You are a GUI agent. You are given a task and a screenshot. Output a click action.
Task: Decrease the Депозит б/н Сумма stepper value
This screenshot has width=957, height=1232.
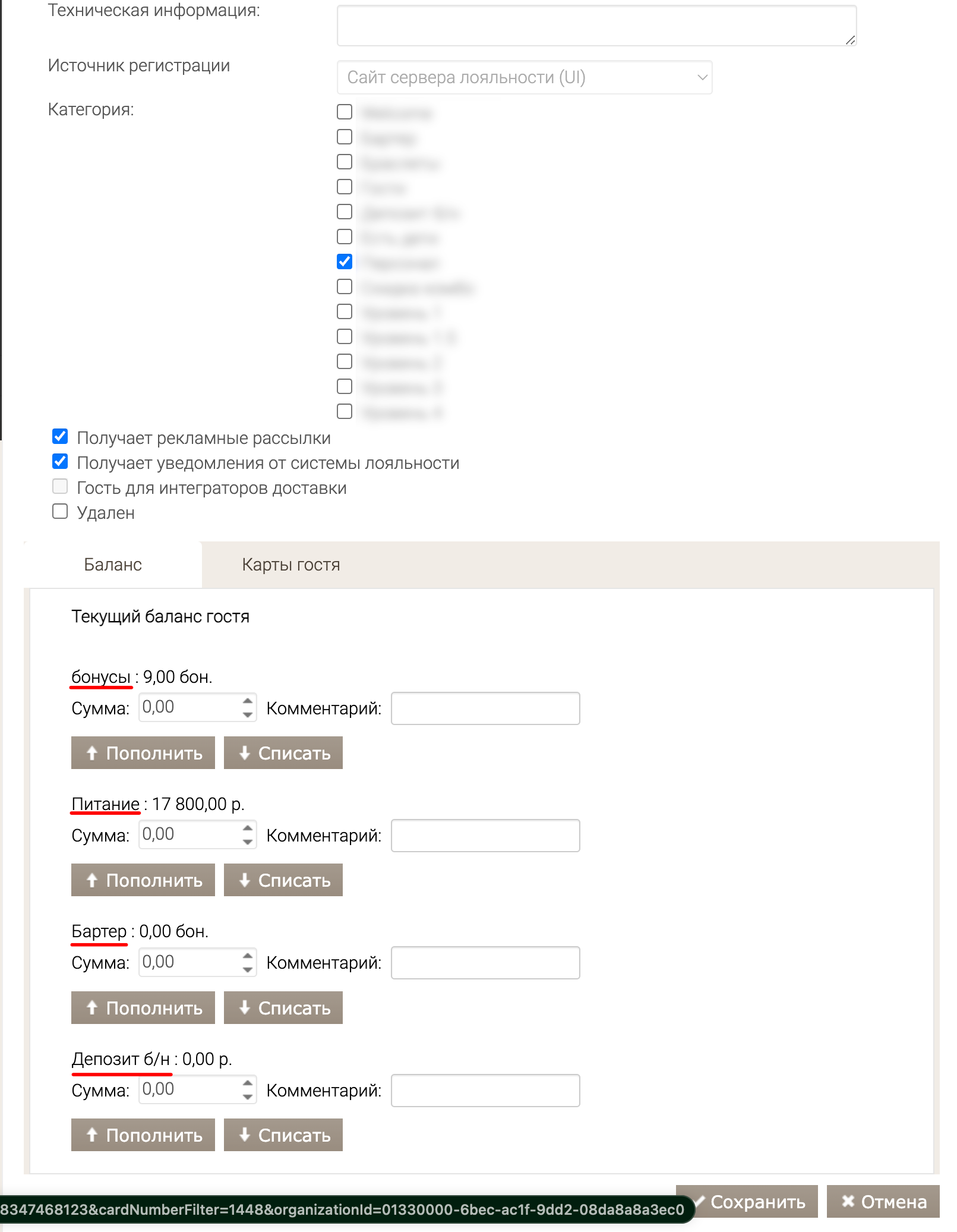click(248, 1096)
